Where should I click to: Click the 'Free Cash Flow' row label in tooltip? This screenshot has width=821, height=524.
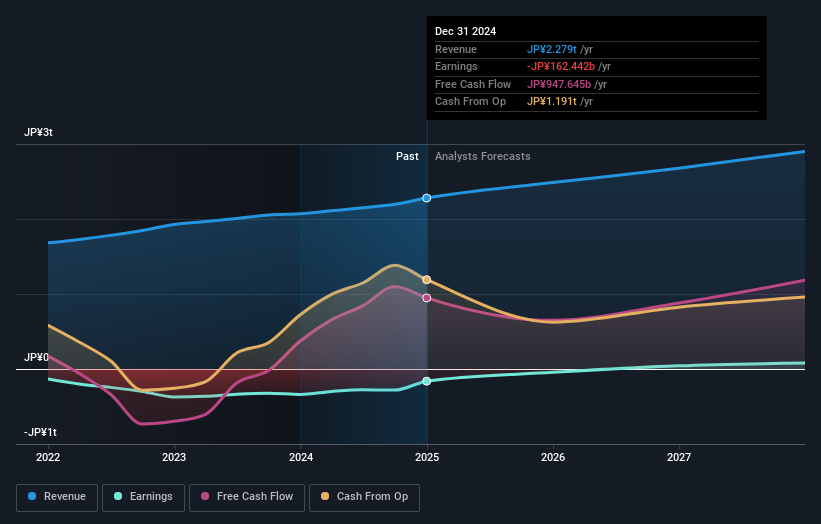pyautogui.click(x=473, y=84)
